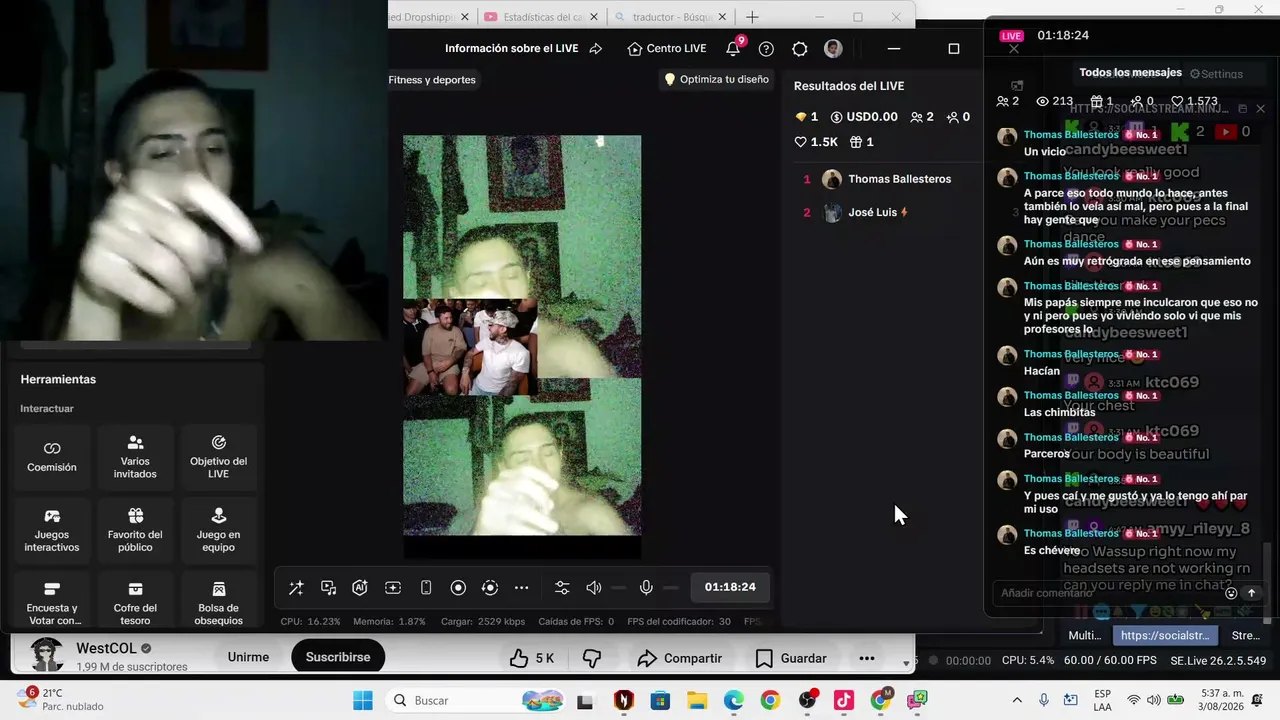Image resolution: width=1280 pixels, height=720 pixels.
Task: Click the Unirme button
Action: pos(248,657)
